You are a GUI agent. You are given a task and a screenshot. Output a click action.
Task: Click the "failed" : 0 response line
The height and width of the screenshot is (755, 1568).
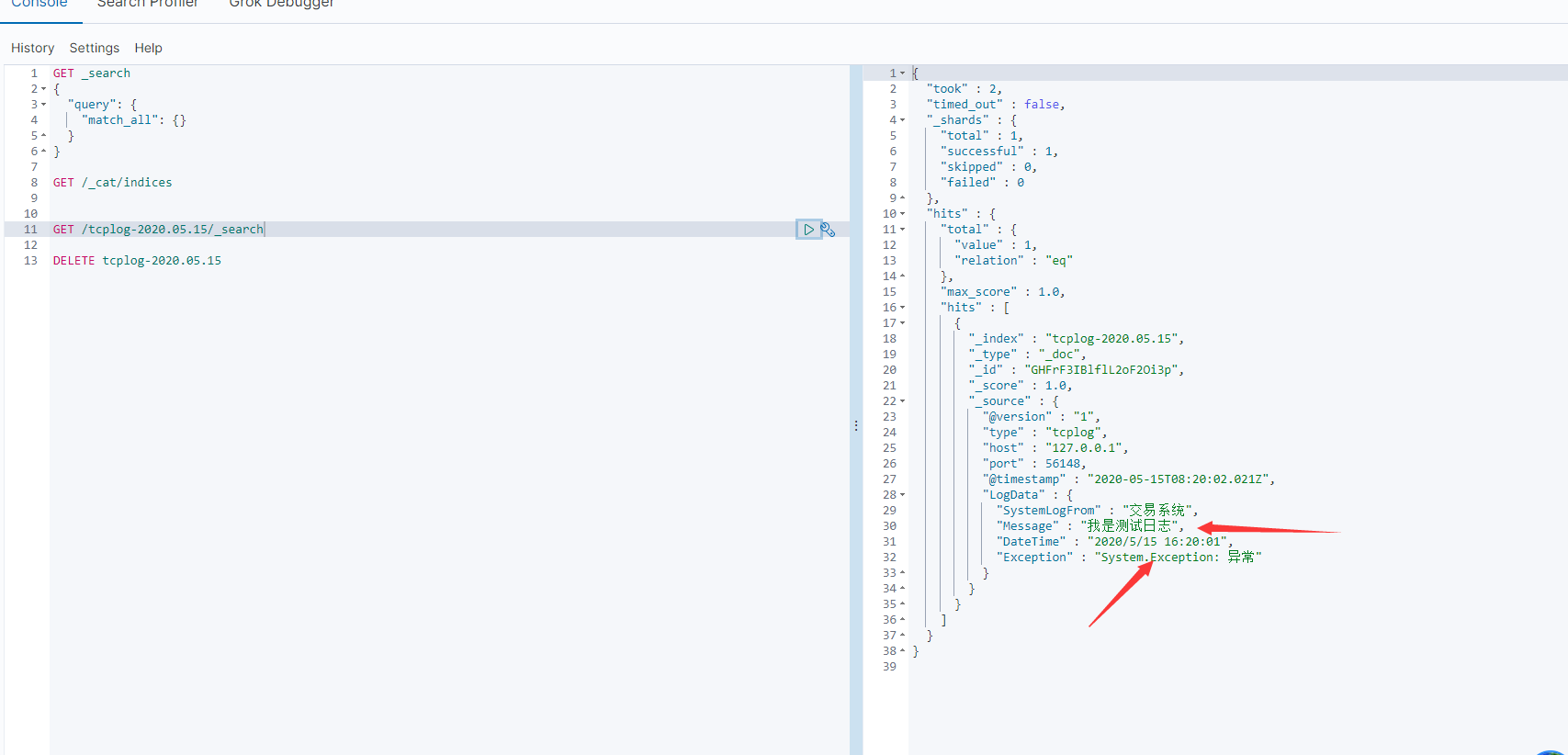pos(982,183)
